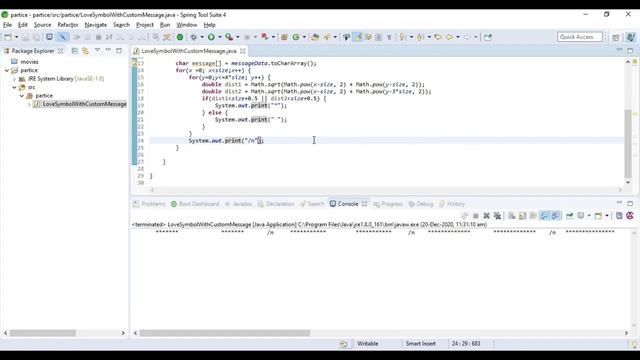Collapse the src folder node
The image size is (640, 360).
tap(14, 87)
